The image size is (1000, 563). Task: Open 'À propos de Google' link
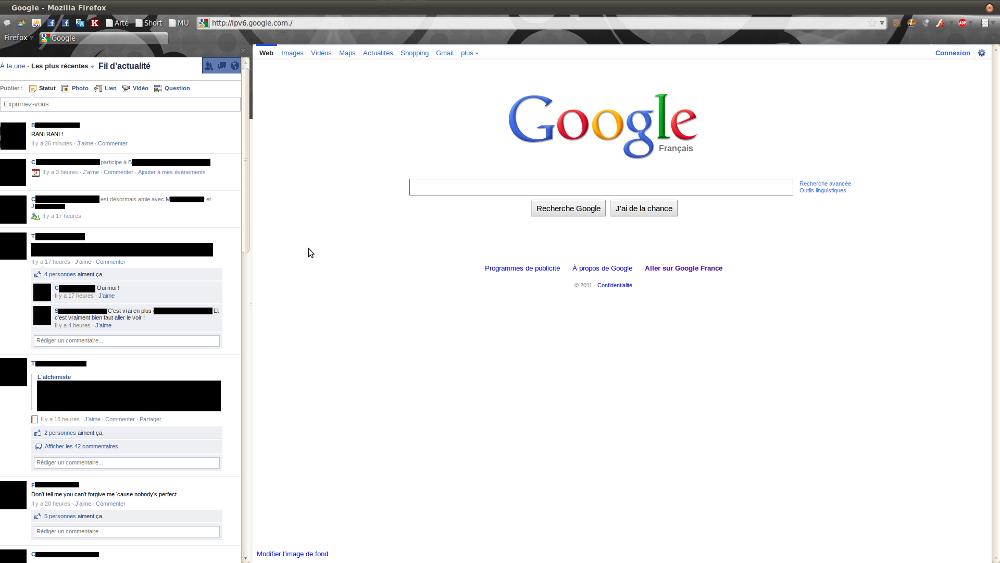coord(602,268)
